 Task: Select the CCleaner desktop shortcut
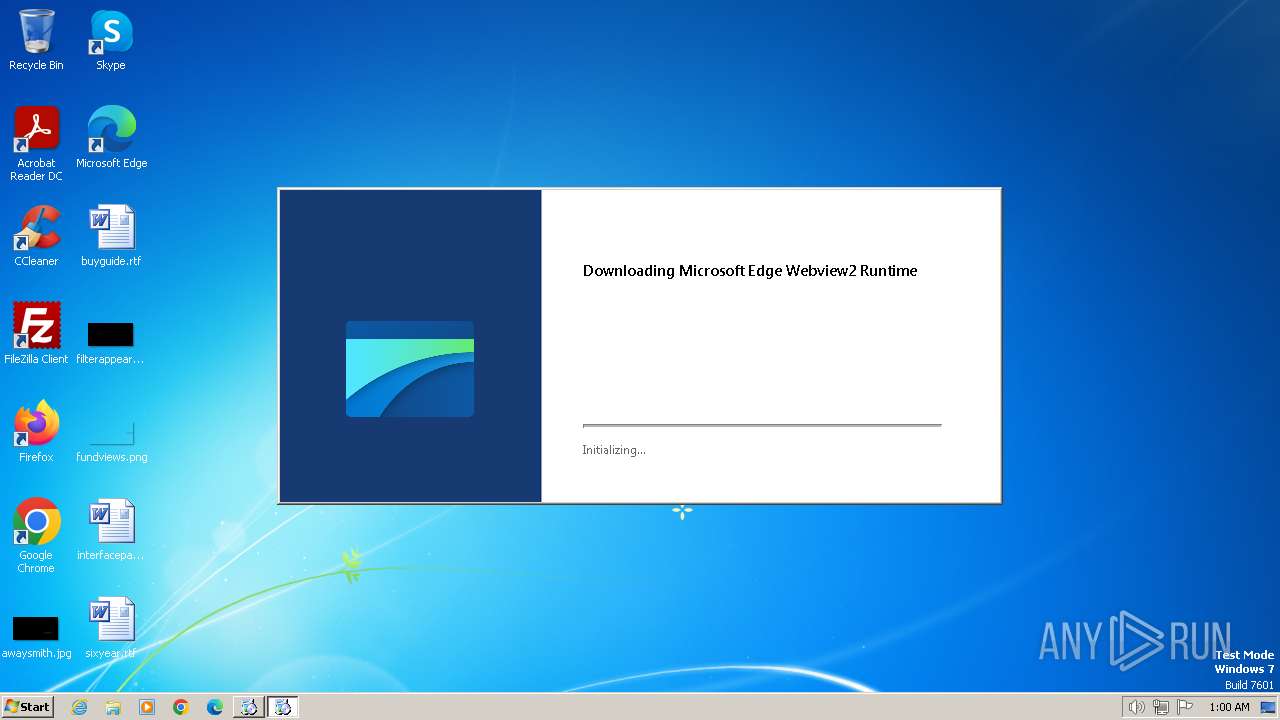[36, 235]
